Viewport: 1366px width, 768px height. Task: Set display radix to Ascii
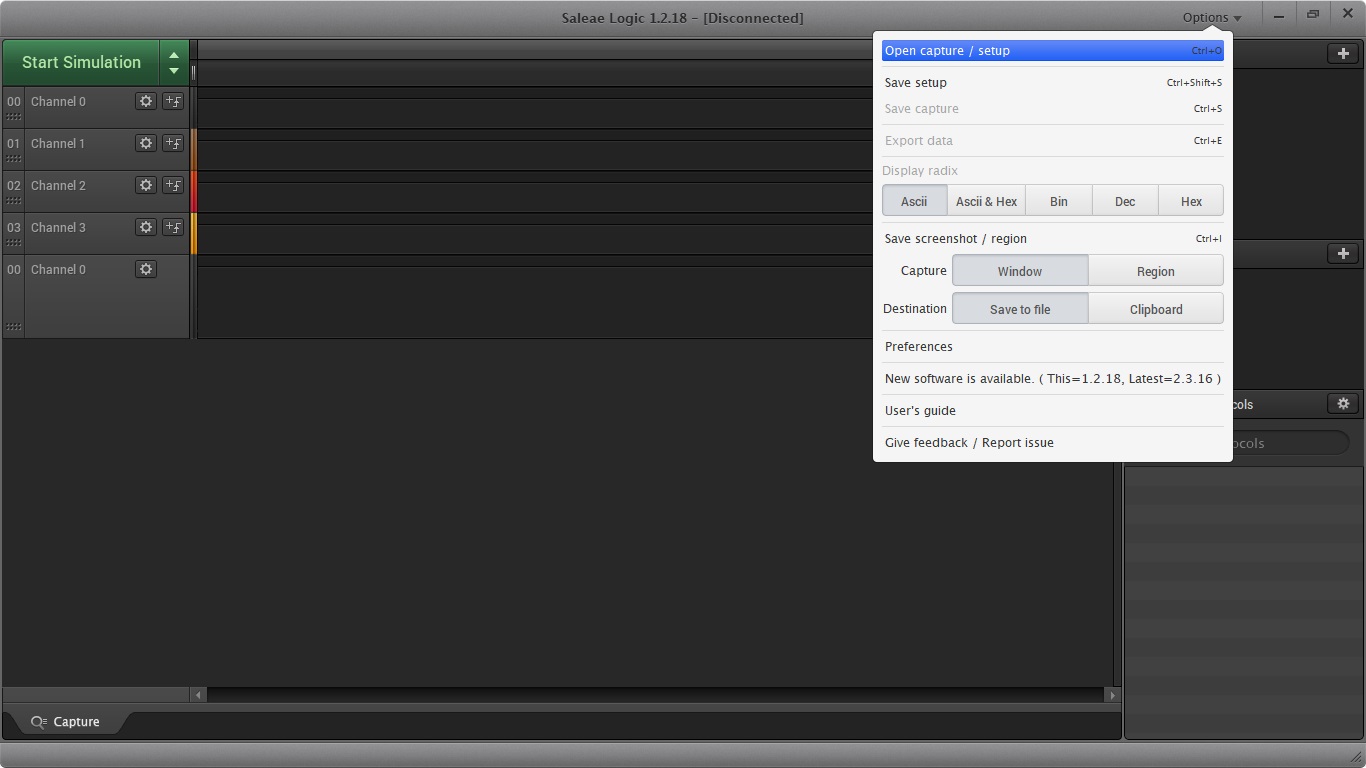(914, 201)
